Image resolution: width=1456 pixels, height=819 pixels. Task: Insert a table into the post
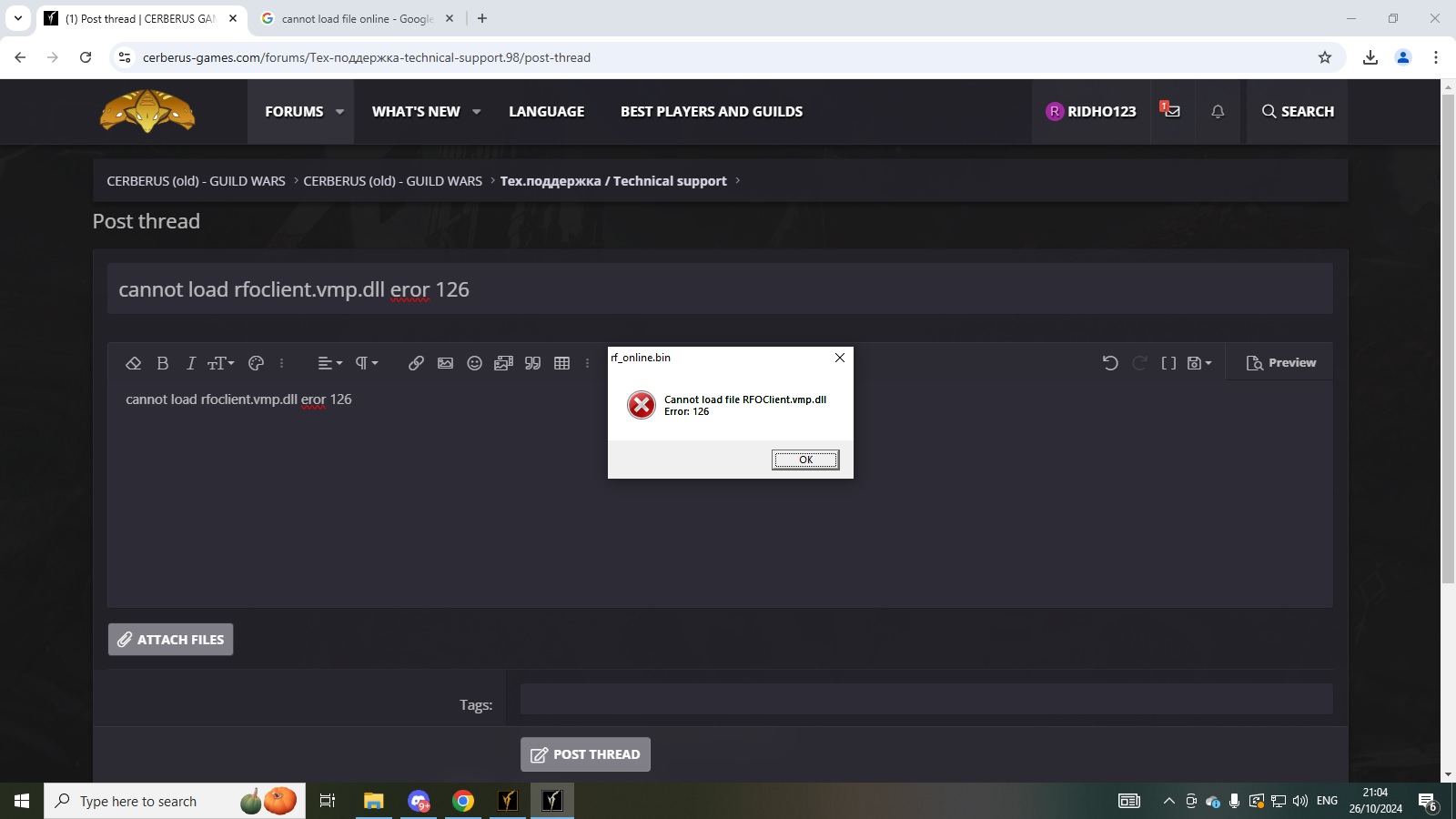(561, 363)
